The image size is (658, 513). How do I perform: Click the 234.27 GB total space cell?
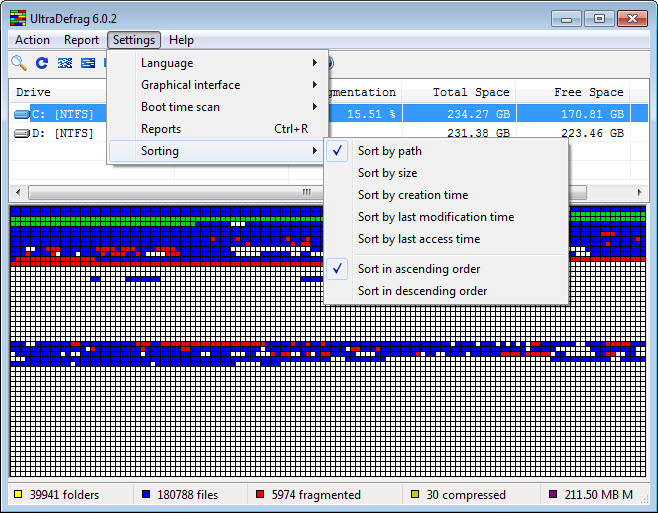[x=478, y=114]
